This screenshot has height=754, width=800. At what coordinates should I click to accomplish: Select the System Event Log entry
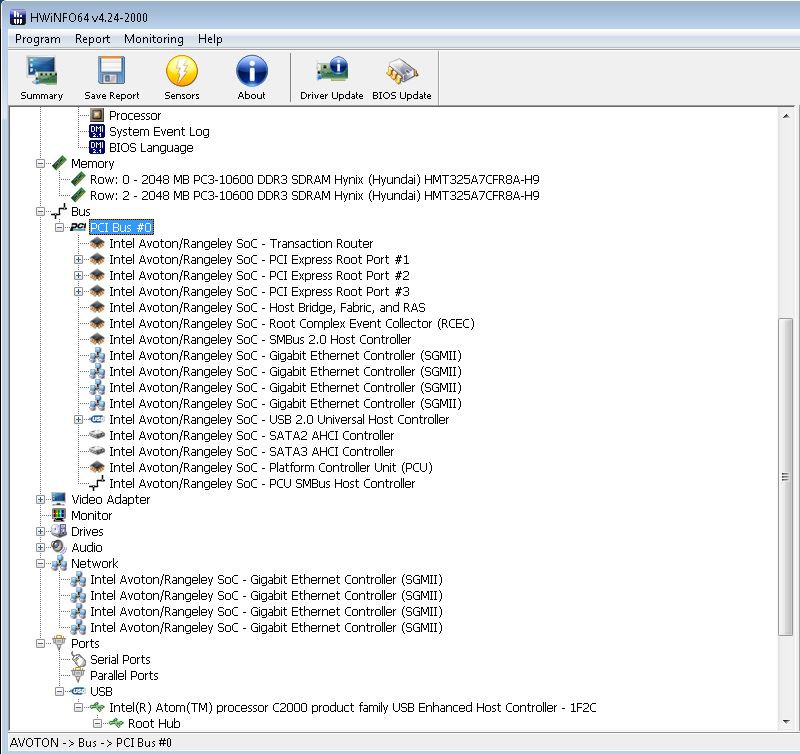click(x=158, y=132)
